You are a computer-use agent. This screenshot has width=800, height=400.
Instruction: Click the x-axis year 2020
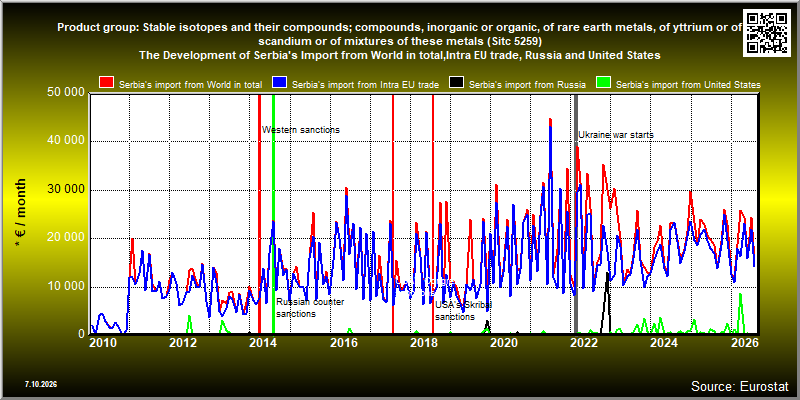(505, 342)
